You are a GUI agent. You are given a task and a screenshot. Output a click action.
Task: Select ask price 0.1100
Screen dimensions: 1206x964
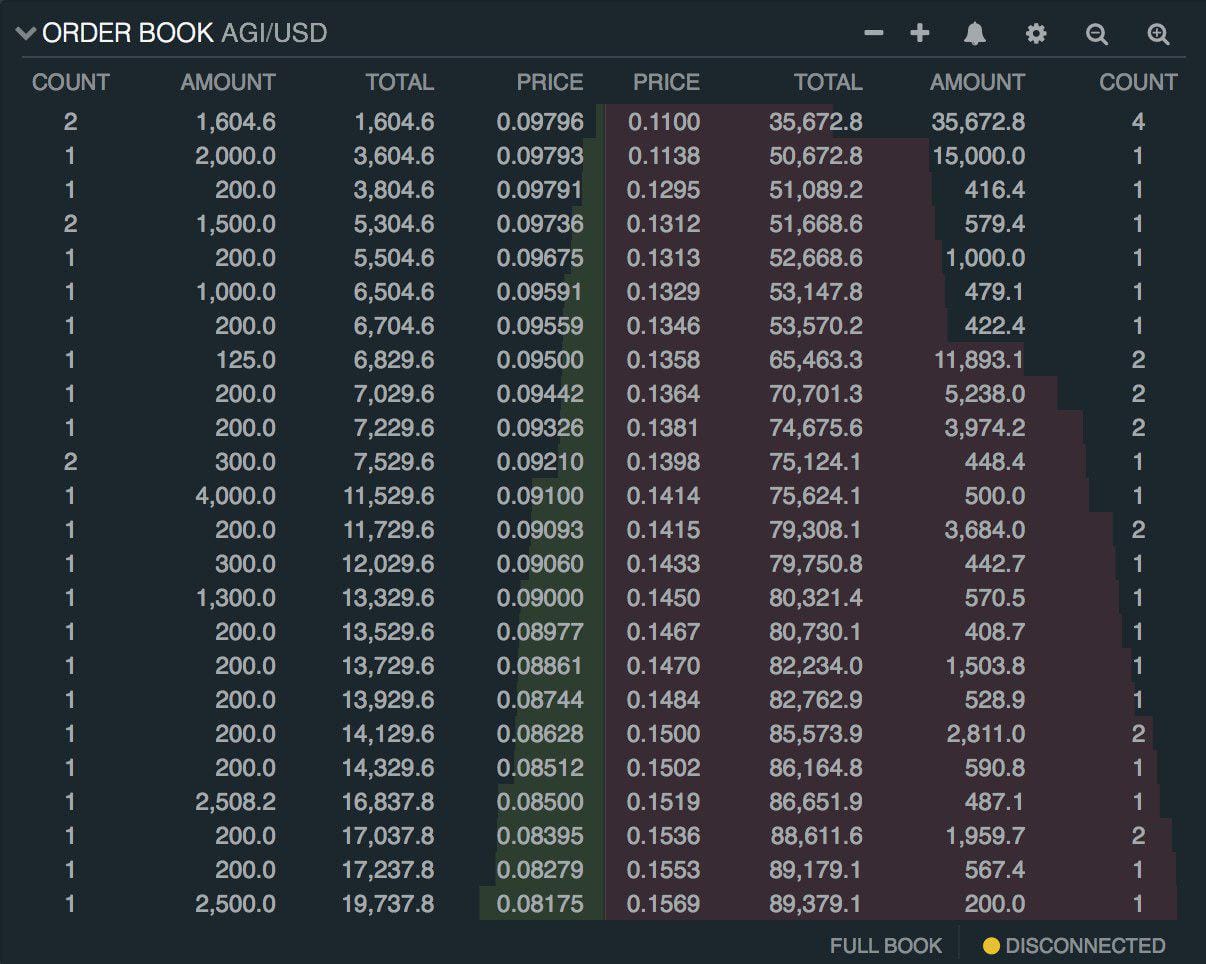click(x=664, y=122)
